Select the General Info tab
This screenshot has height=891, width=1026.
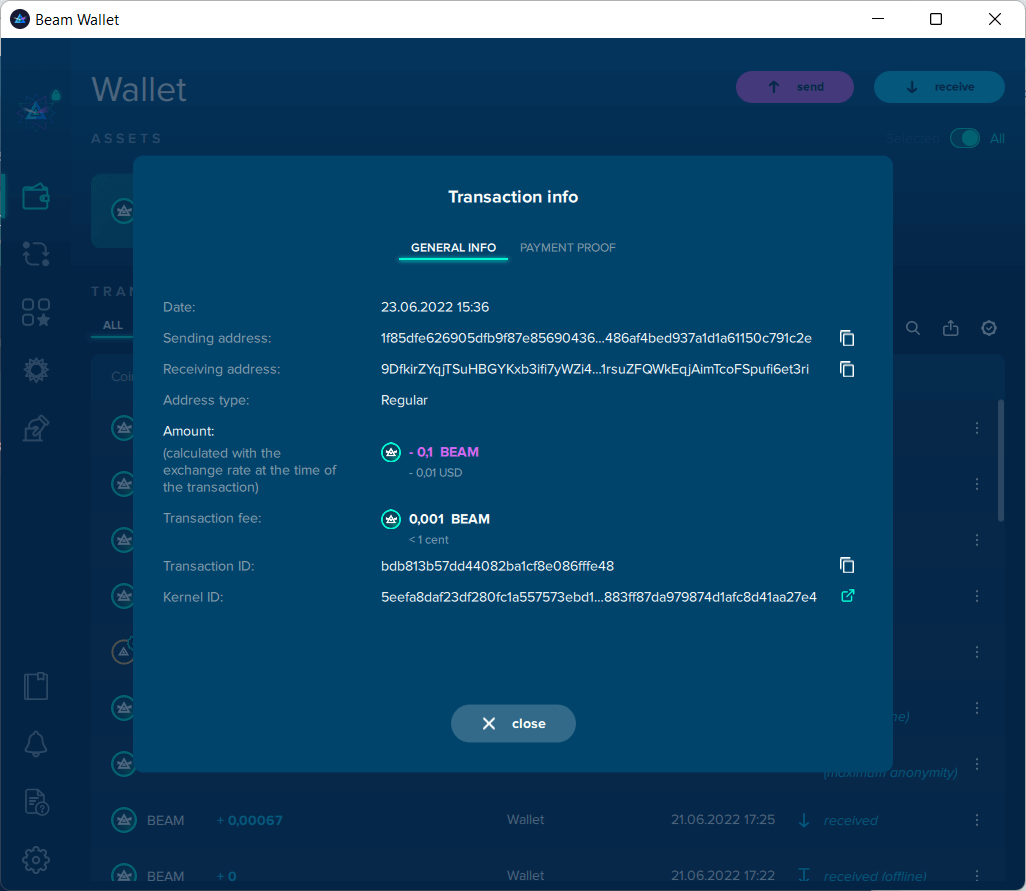coord(453,248)
